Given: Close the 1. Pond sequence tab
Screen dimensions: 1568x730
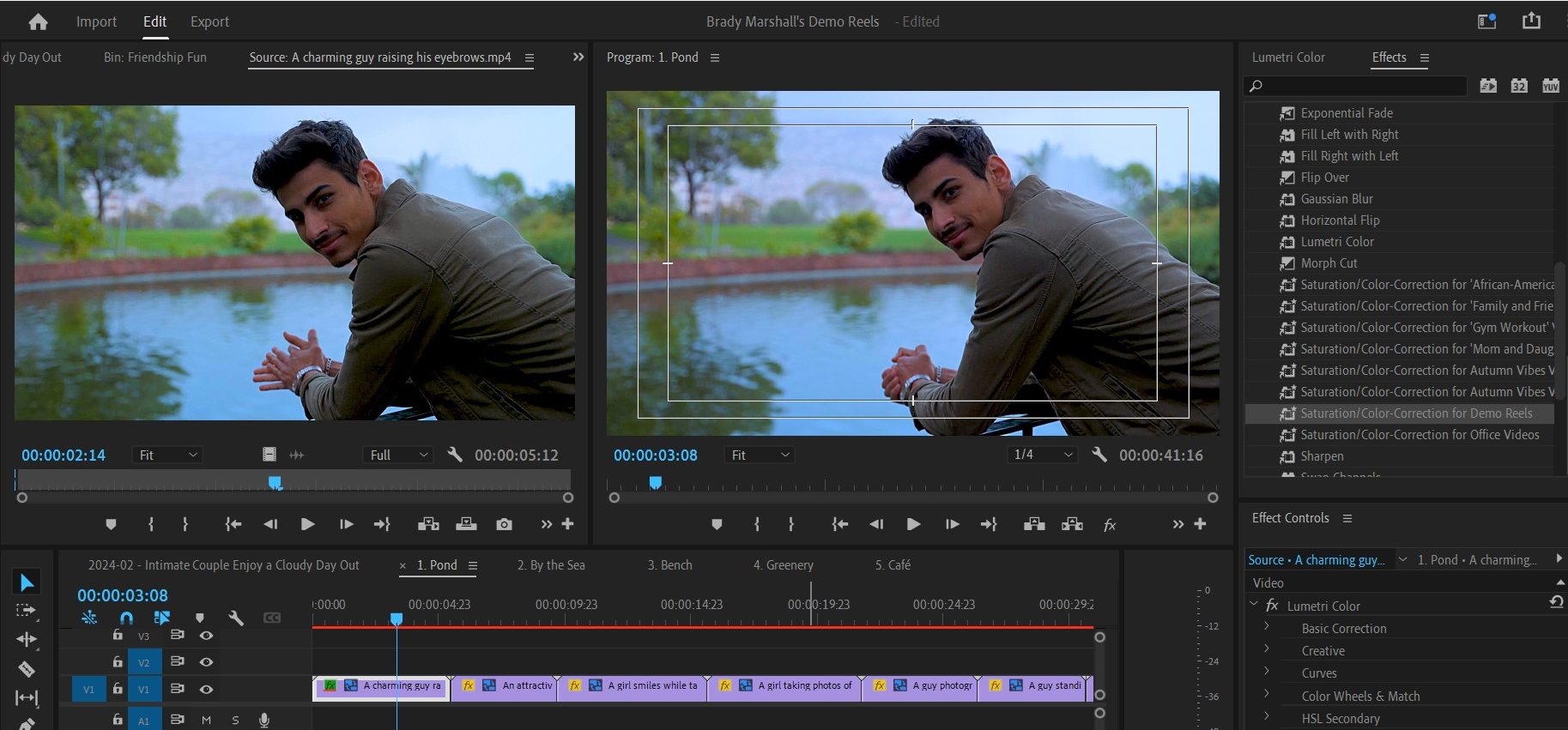Looking at the screenshot, I should [403, 566].
